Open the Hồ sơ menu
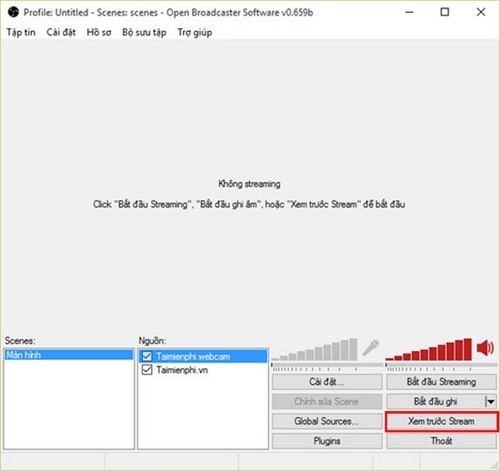The height and width of the screenshot is (471, 500). click(99, 32)
